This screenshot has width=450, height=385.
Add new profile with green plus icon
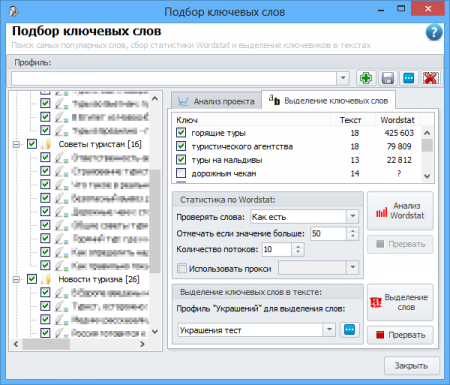366,78
